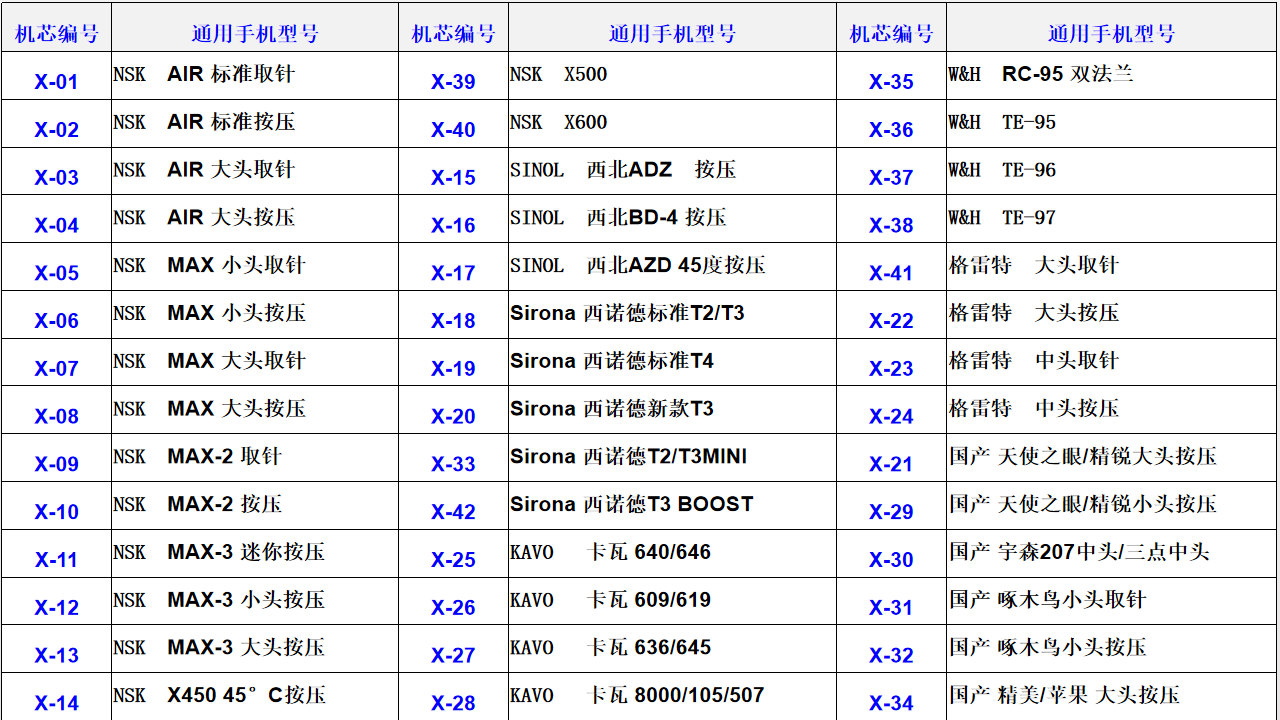Viewport: 1280px width, 720px height.
Task: Click the X-32 code cell
Action: pos(891,649)
